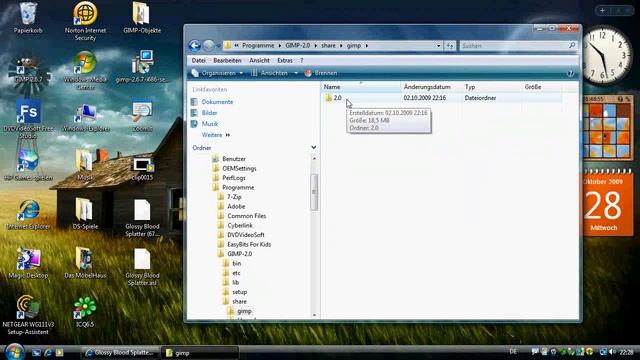Image resolution: width=640 pixels, height=360 pixels.
Task: Select the Windows Media Center desktop icon
Action: tap(85, 63)
